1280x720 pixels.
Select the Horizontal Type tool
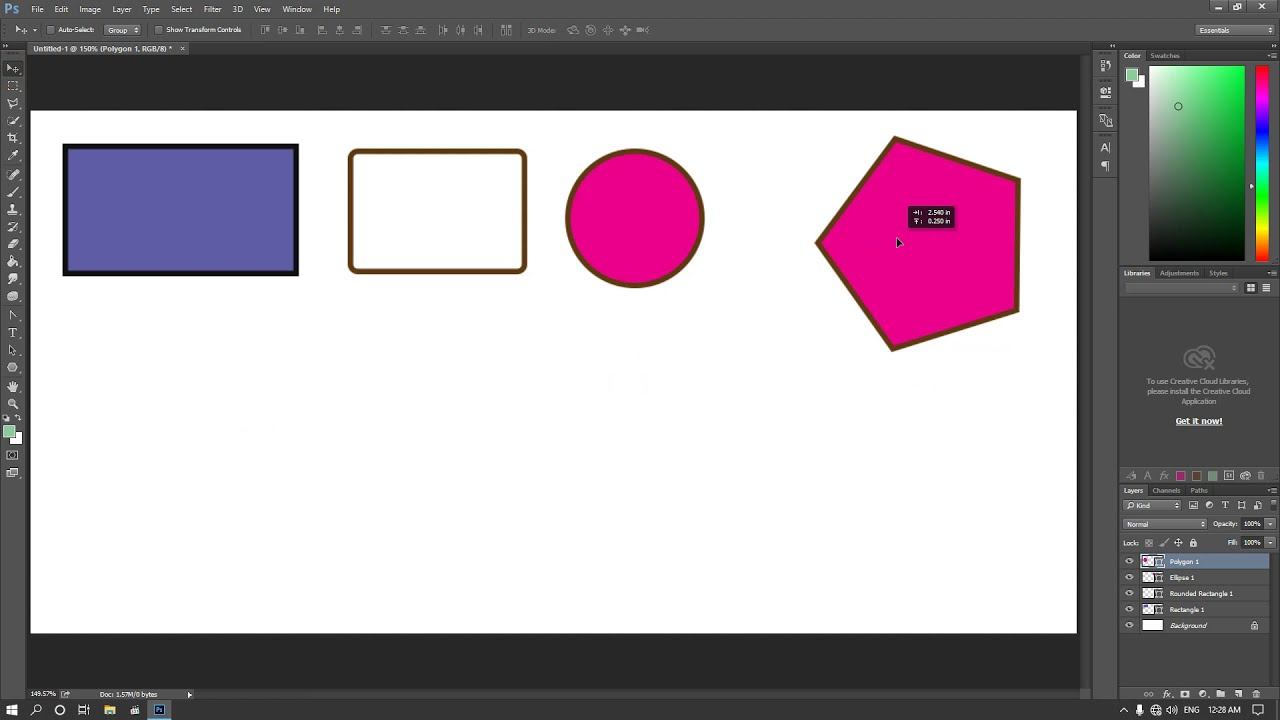click(x=13, y=333)
